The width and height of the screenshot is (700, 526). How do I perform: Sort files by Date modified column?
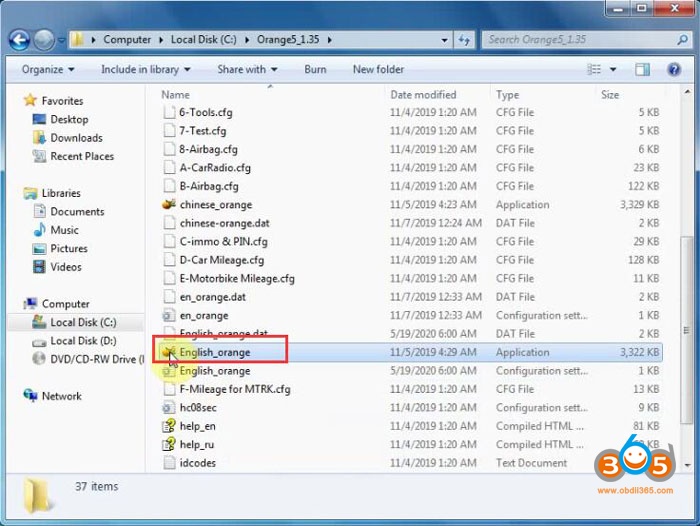point(423,95)
